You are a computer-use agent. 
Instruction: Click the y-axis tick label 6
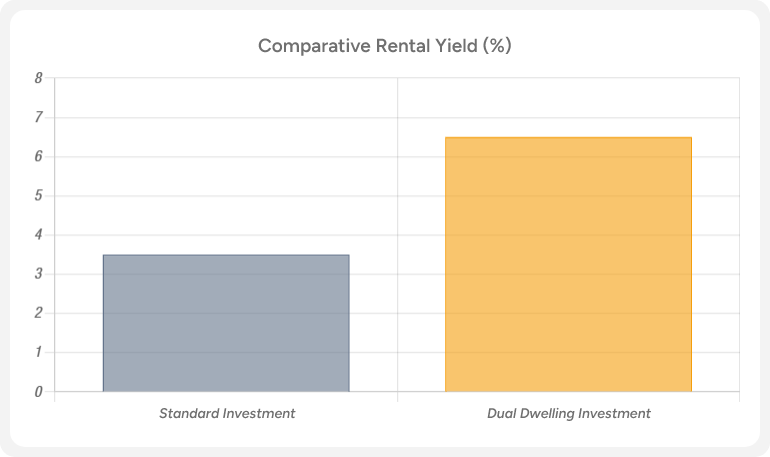[38, 157]
